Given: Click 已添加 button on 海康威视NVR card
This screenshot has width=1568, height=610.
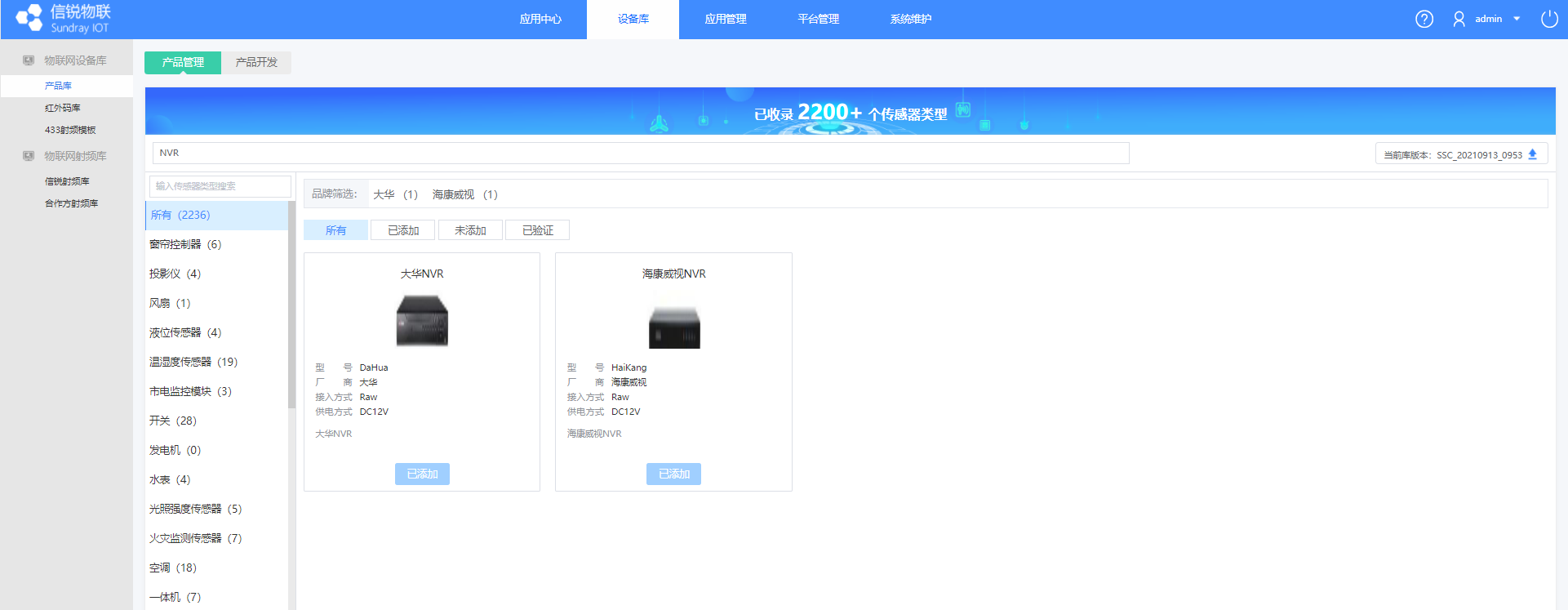Looking at the screenshot, I should coord(673,474).
